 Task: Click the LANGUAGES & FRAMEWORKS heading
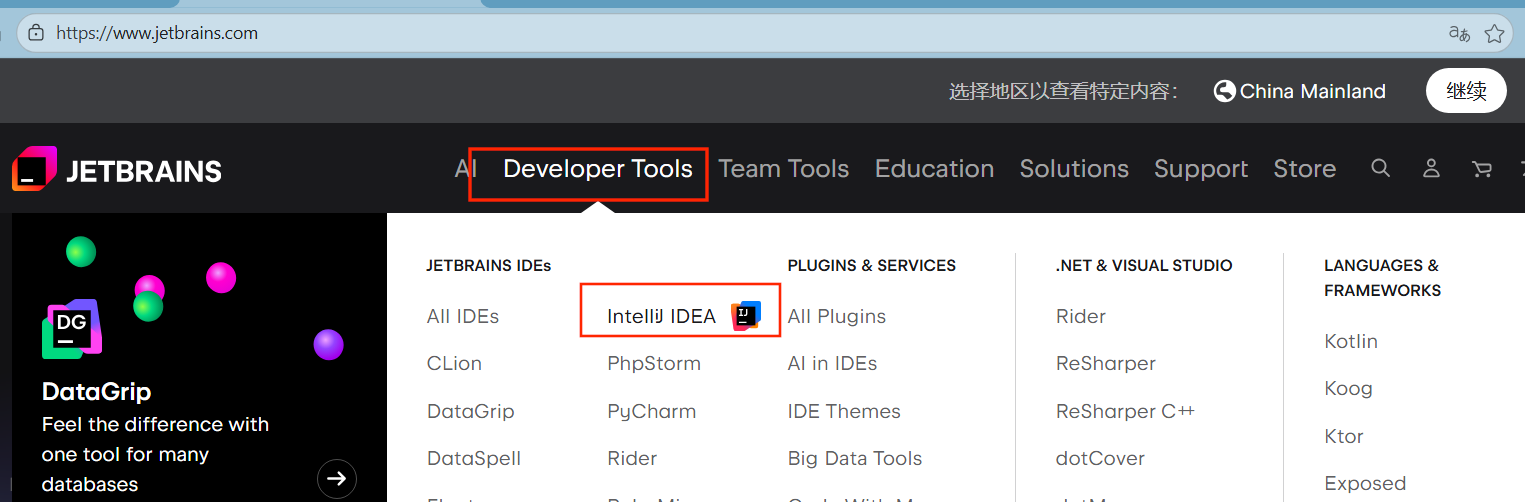1382,278
